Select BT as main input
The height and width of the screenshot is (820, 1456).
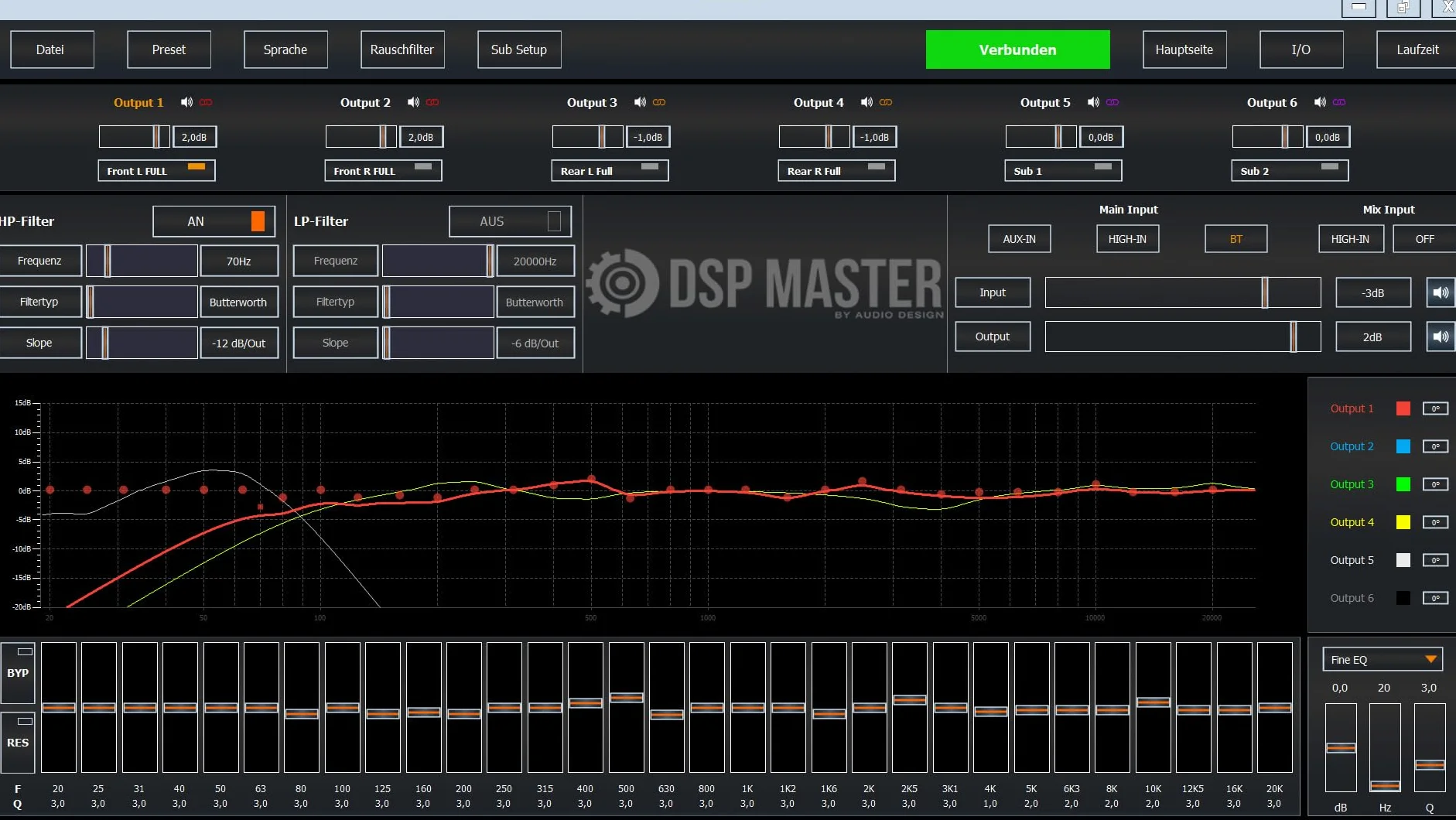[x=1236, y=239]
